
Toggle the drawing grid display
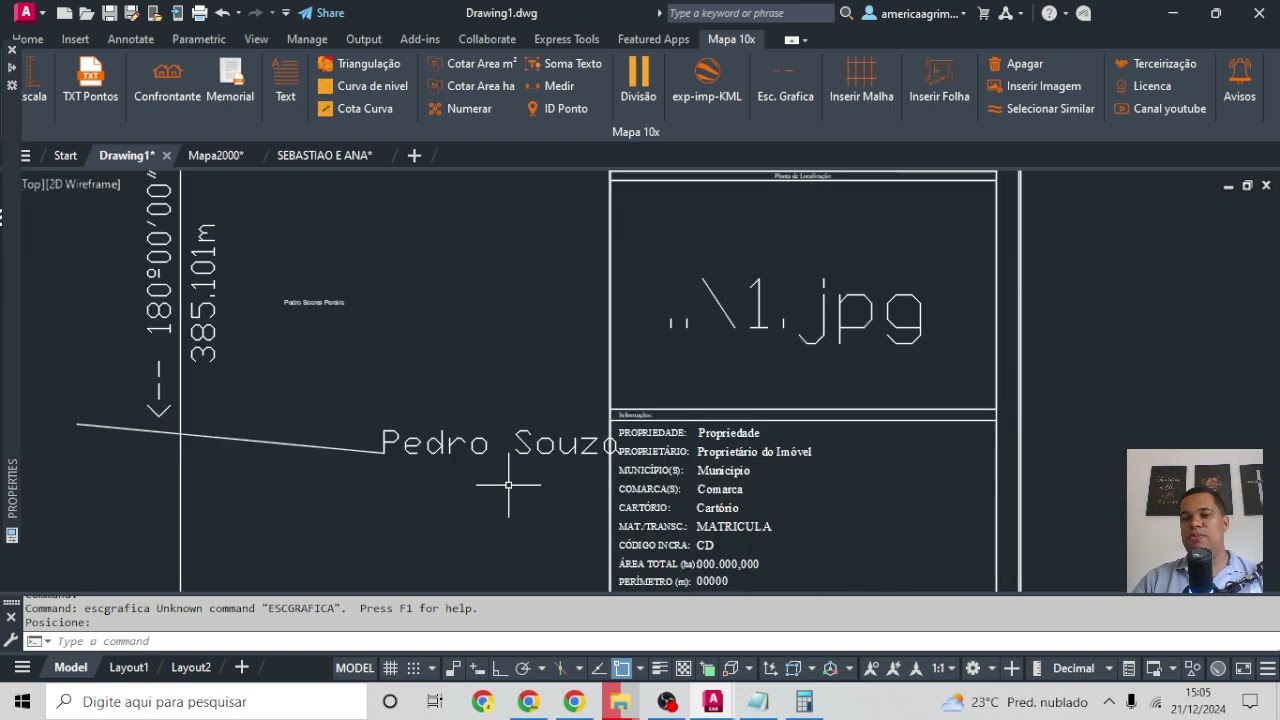[391, 668]
